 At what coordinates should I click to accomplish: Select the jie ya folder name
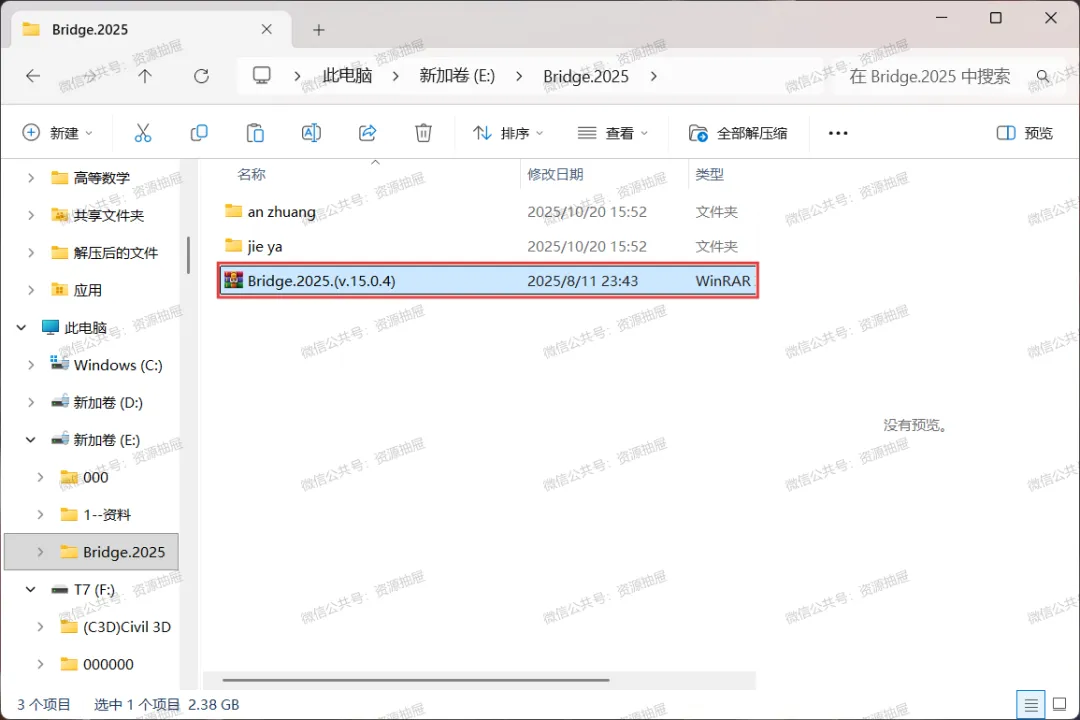(x=265, y=246)
